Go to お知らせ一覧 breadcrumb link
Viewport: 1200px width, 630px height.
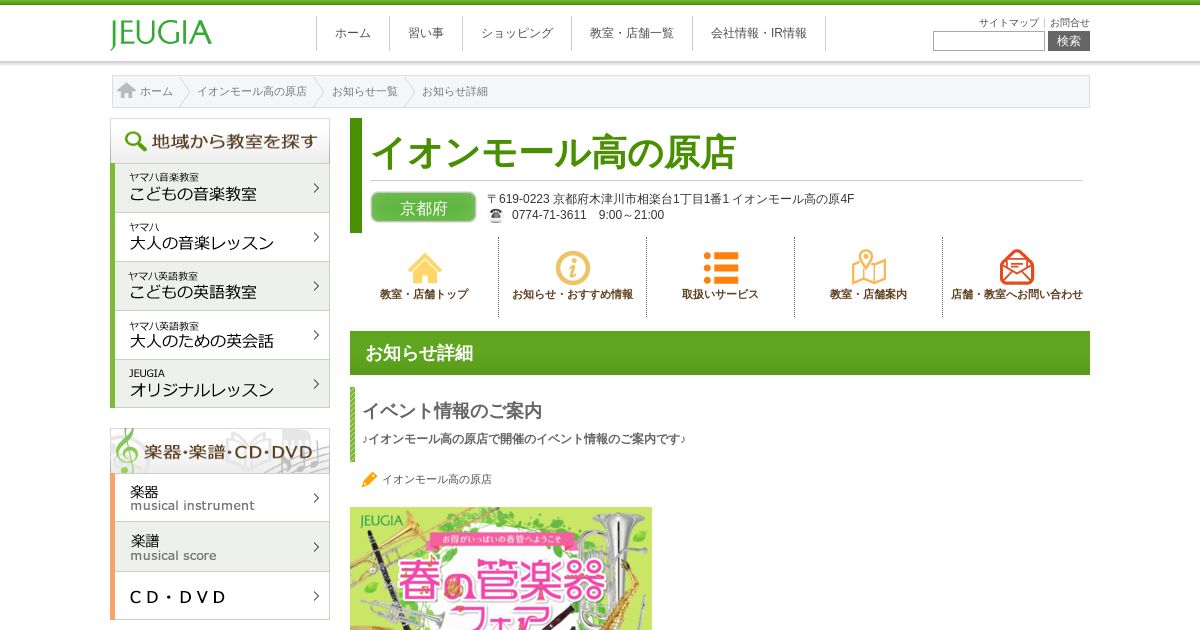click(x=365, y=91)
